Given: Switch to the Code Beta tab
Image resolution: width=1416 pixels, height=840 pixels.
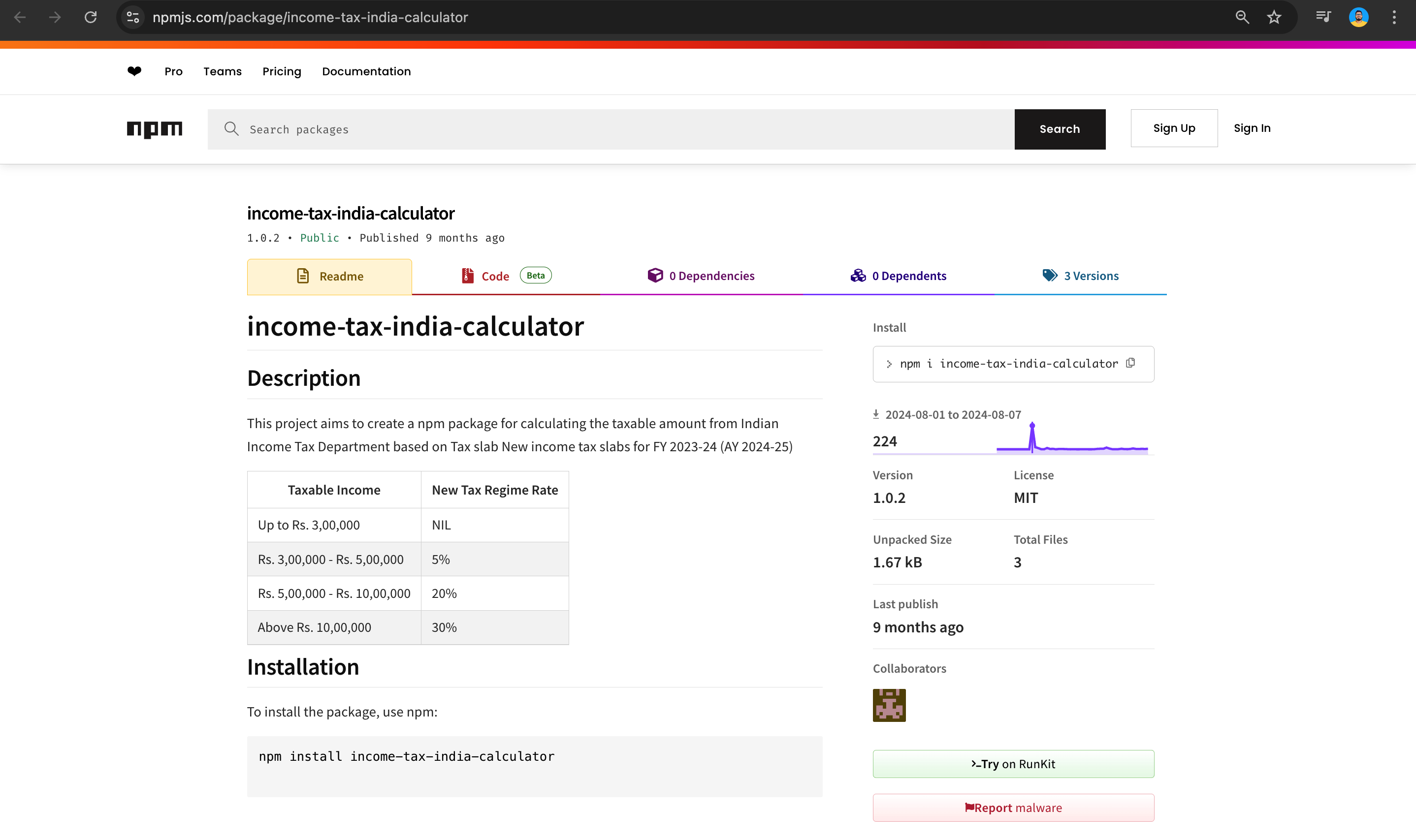Looking at the screenshot, I should pos(506,276).
